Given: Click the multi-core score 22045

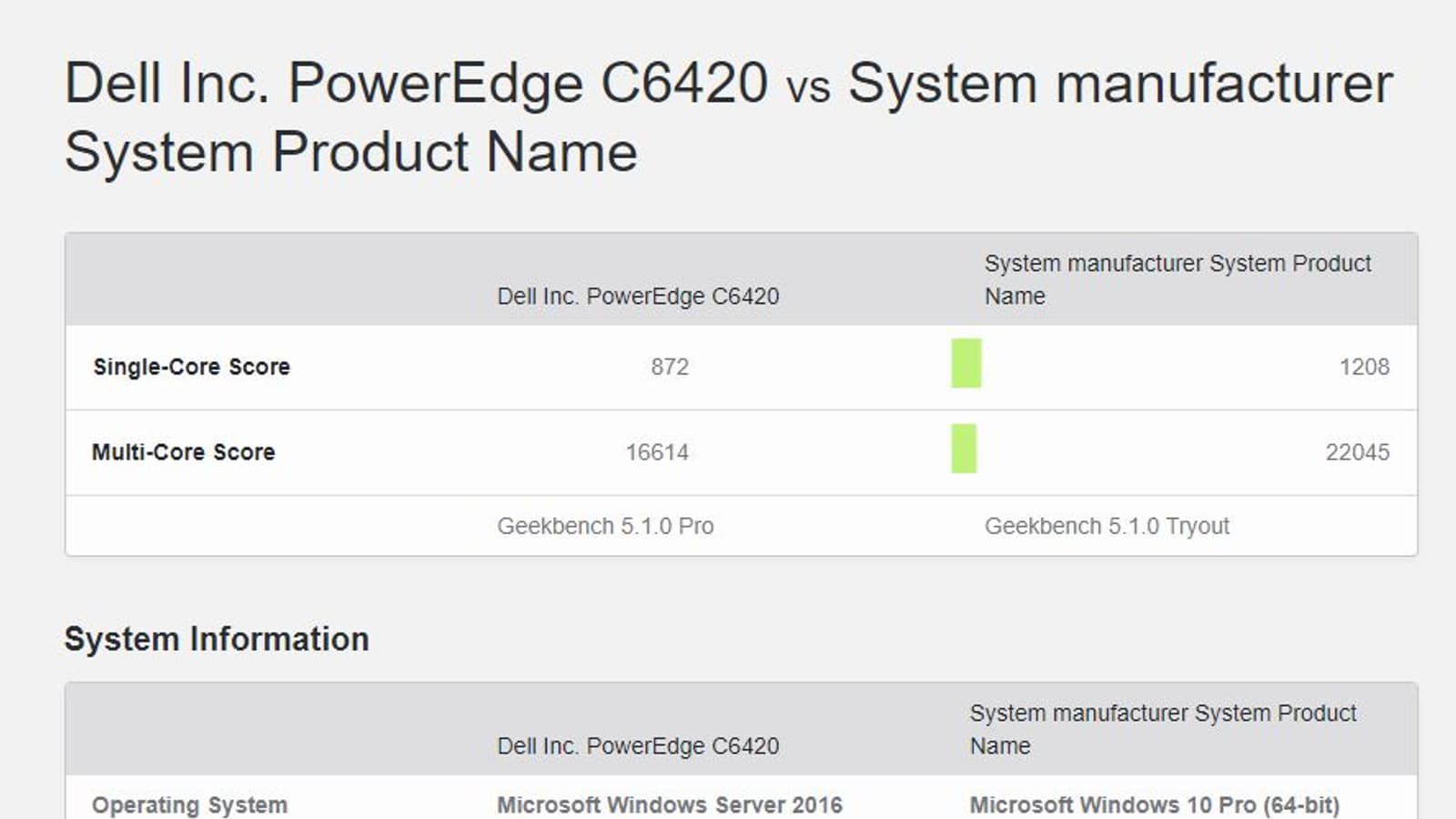Looking at the screenshot, I should click(1357, 452).
